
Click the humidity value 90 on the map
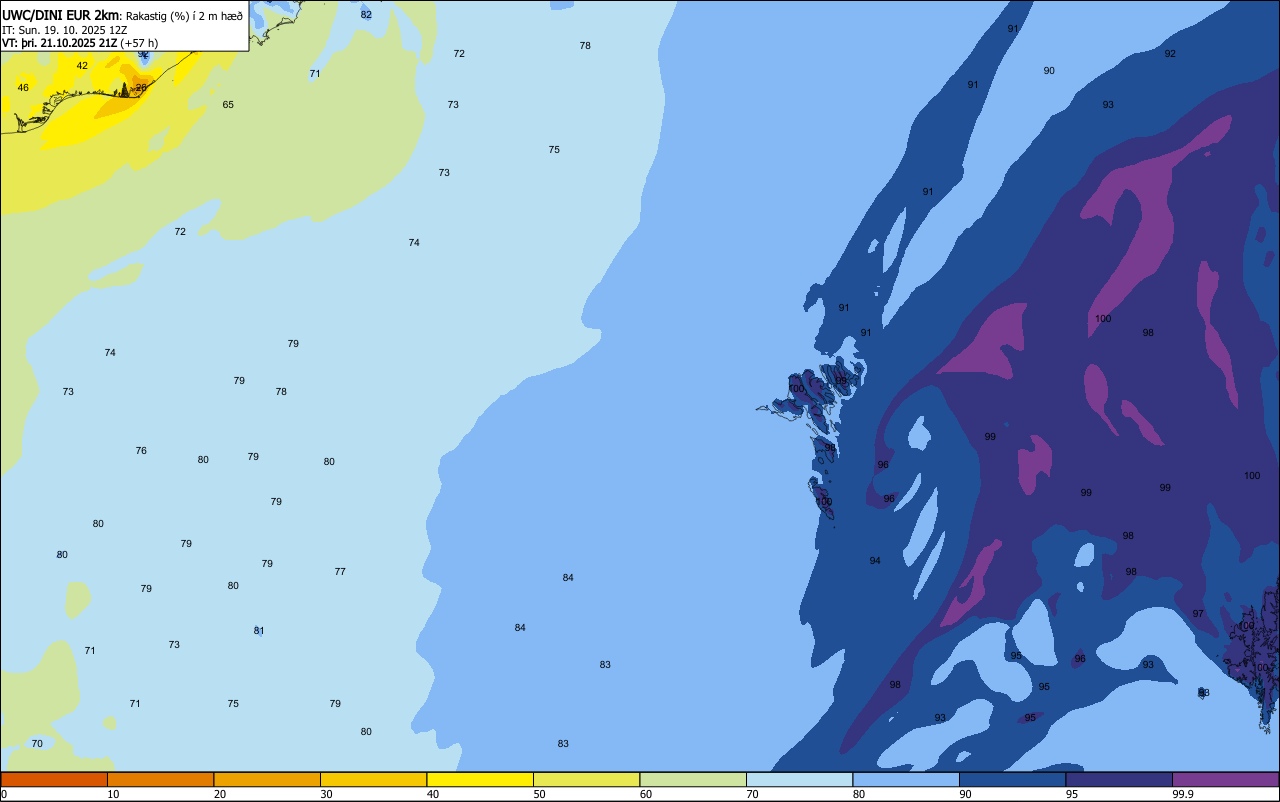[x=1049, y=71]
